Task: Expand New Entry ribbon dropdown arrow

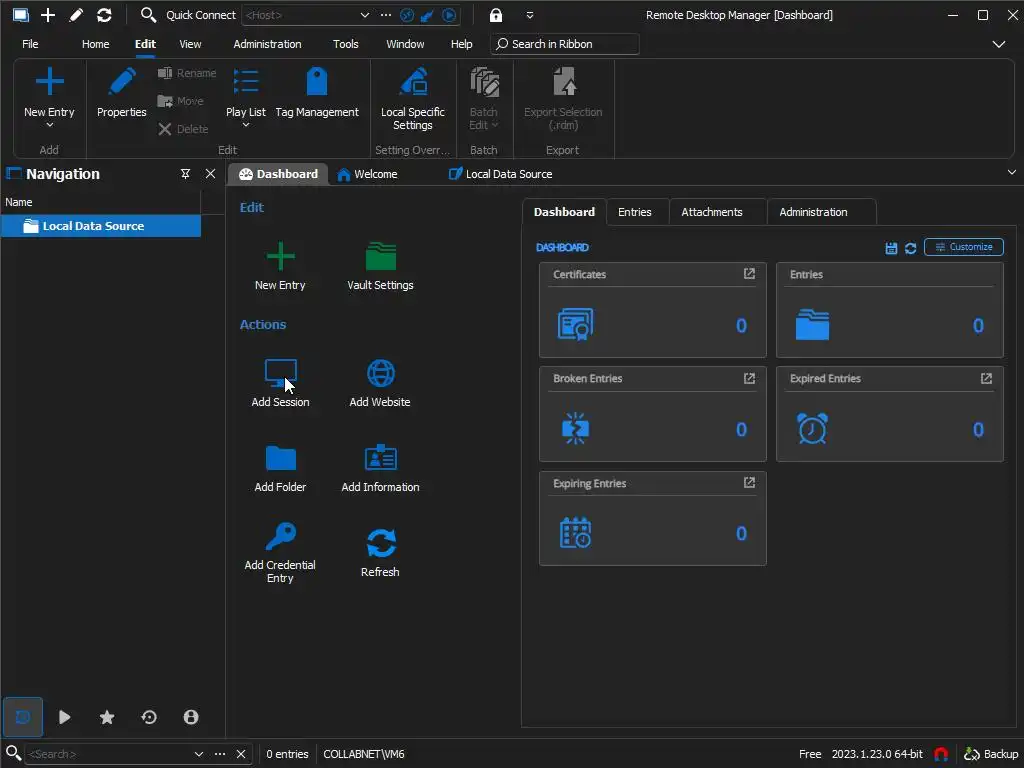Action: click(50, 125)
